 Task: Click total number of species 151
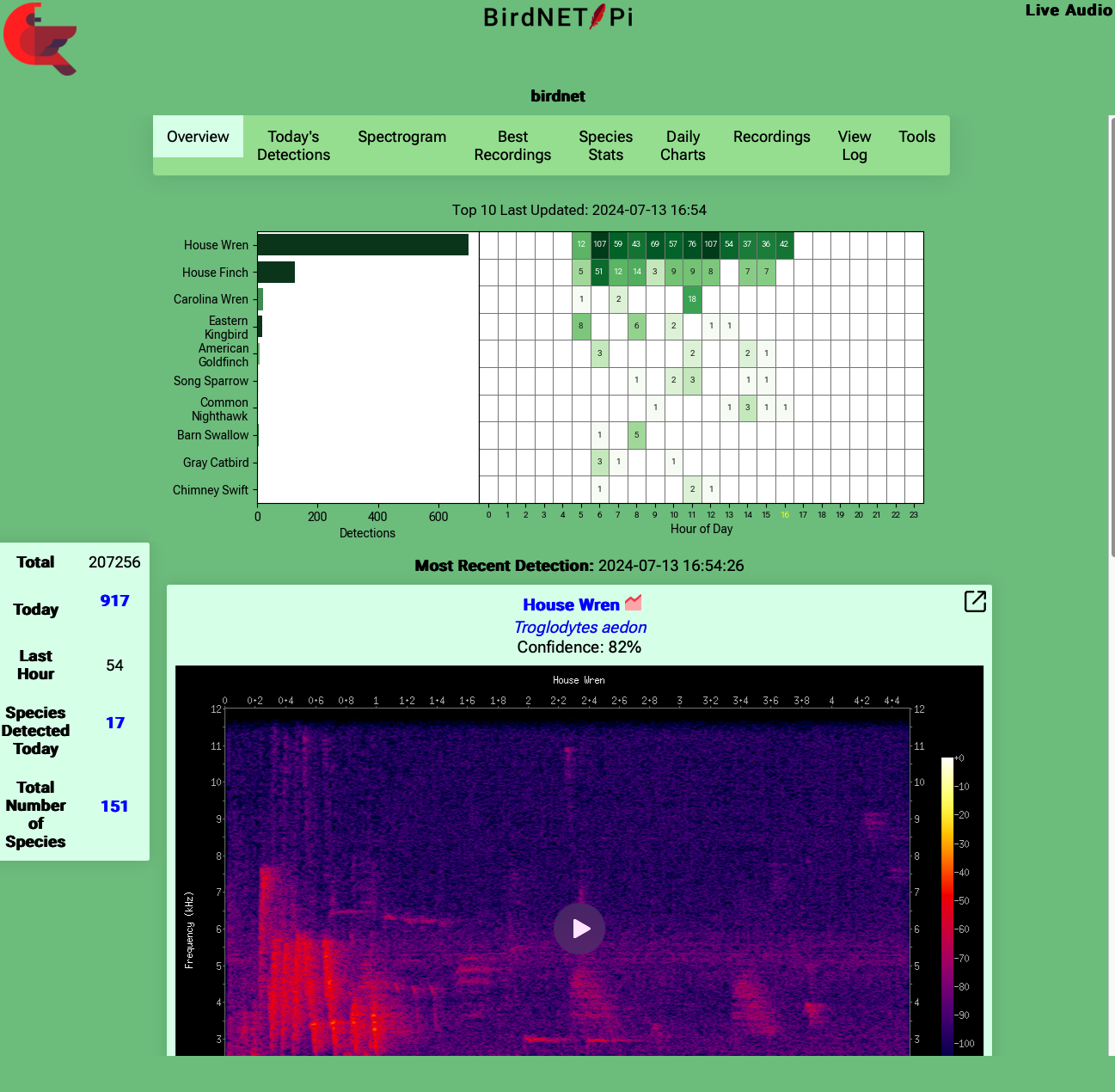coord(114,806)
